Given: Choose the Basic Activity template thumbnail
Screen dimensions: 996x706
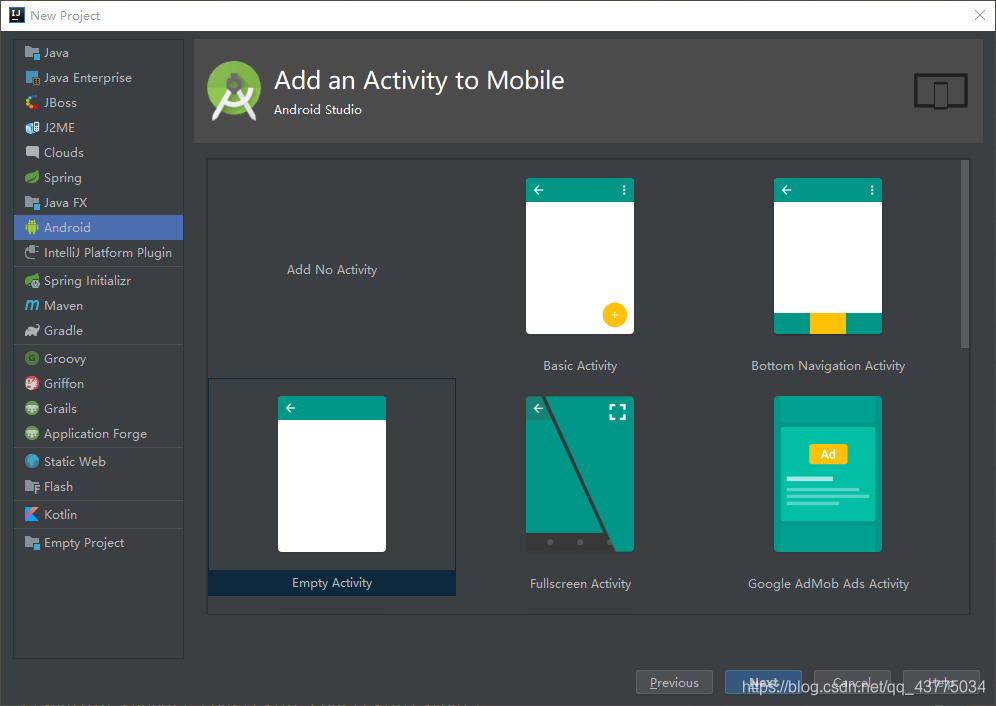Looking at the screenshot, I should coord(580,256).
